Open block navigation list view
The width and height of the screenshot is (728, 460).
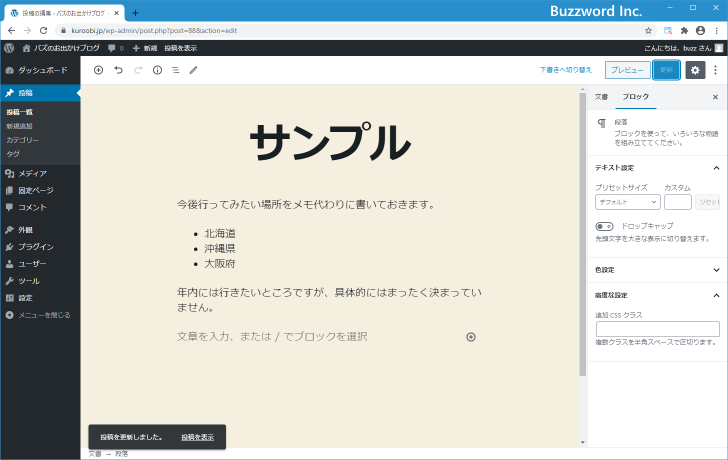175,70
